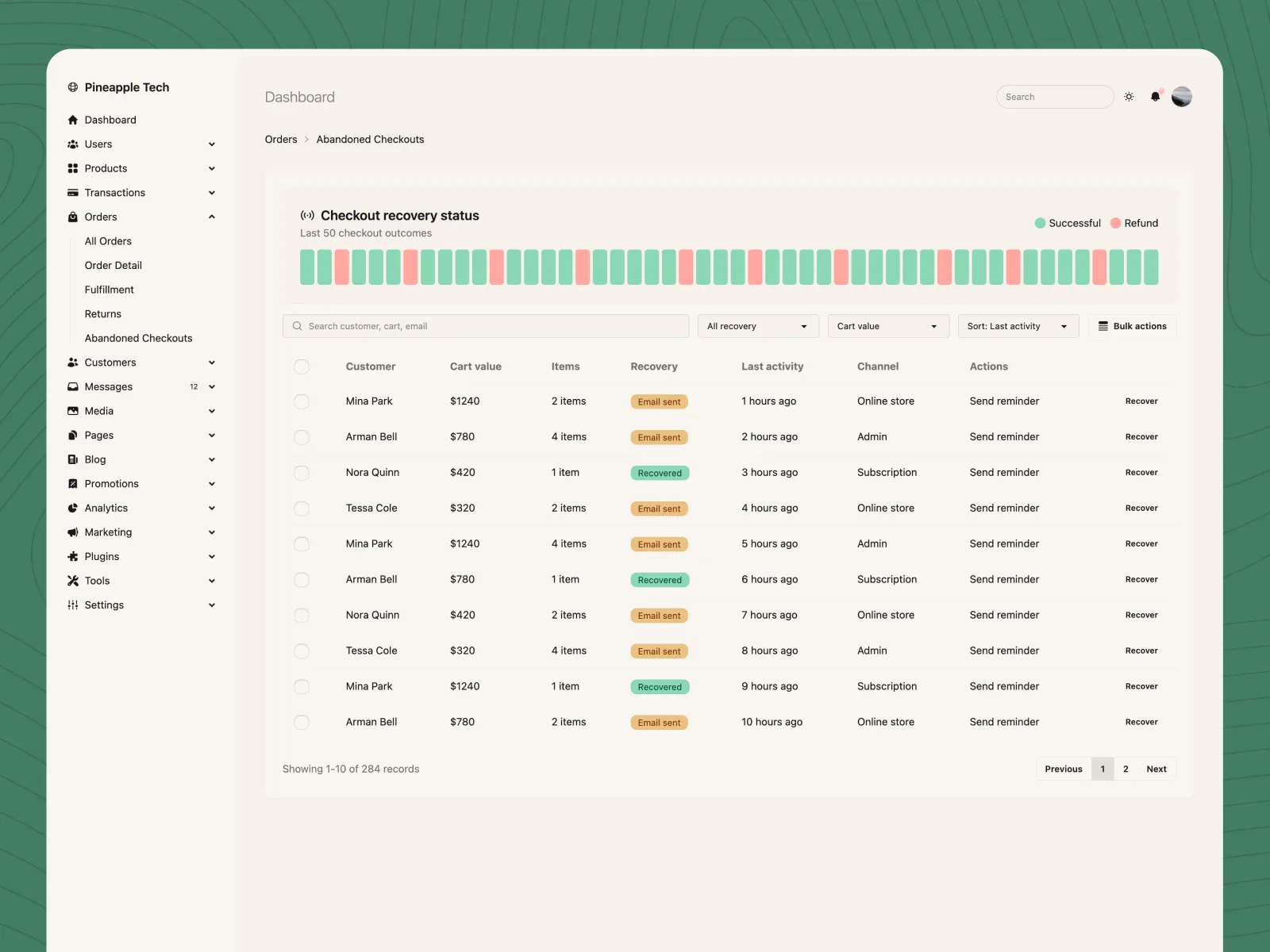Open Fulfillment in sidebar
The image size is (1270, 952).
[x=110, y=290]
